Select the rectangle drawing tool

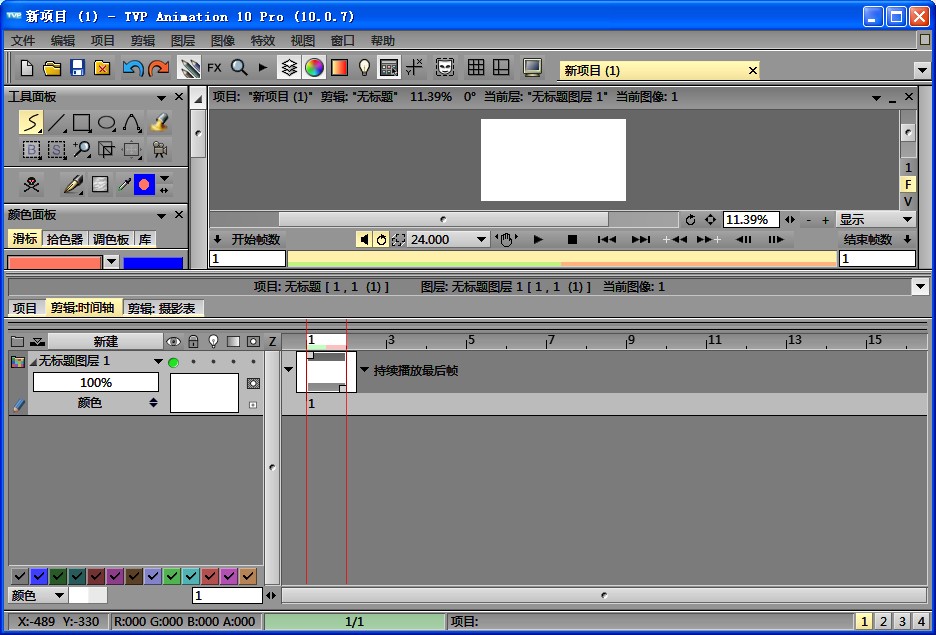pos(81,122)
